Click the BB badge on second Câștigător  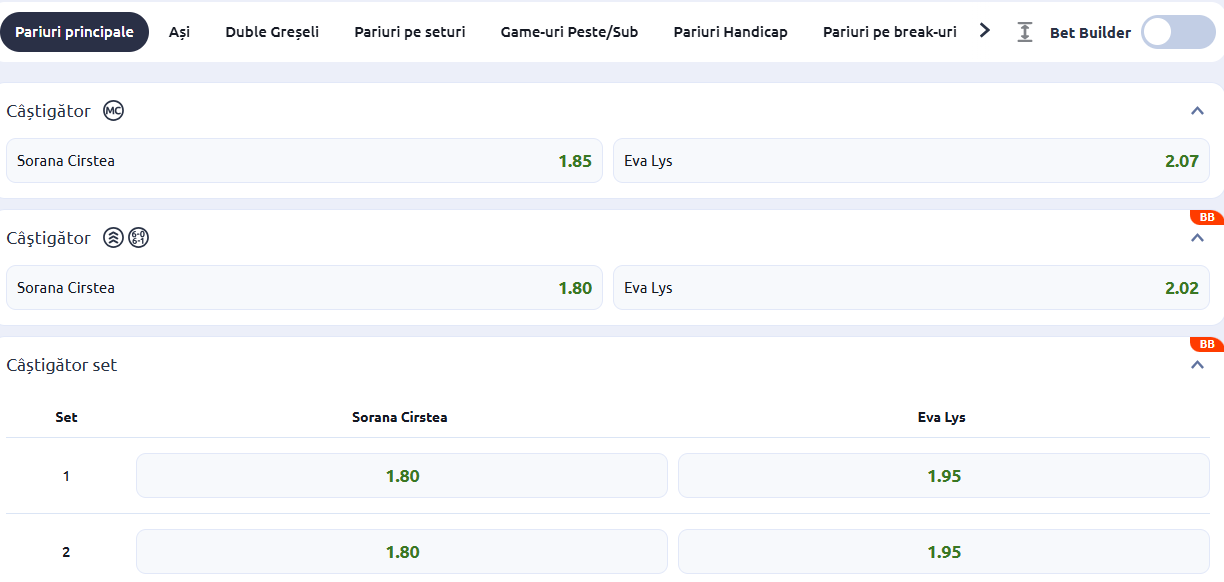[x=1206, y=218]
